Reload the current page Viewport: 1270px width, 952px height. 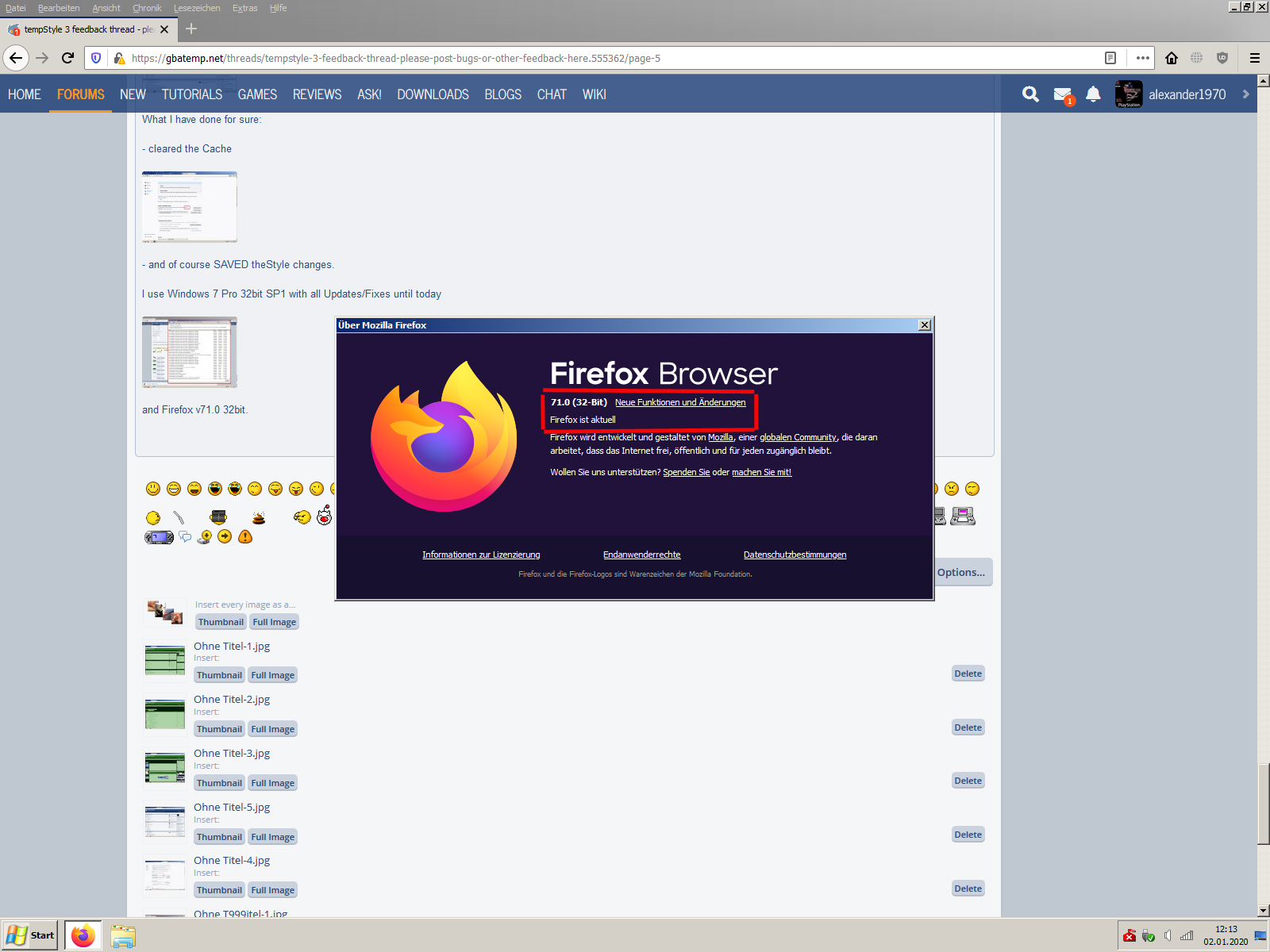click(68, 58)
